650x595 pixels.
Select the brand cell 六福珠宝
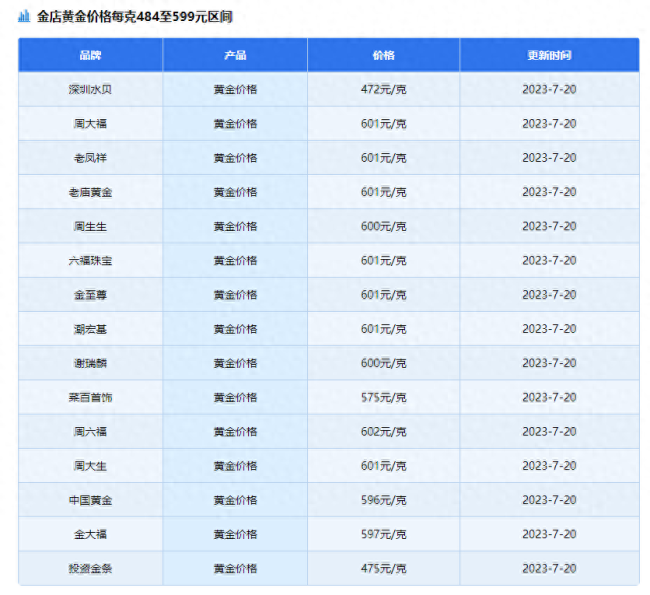point(90,261)
